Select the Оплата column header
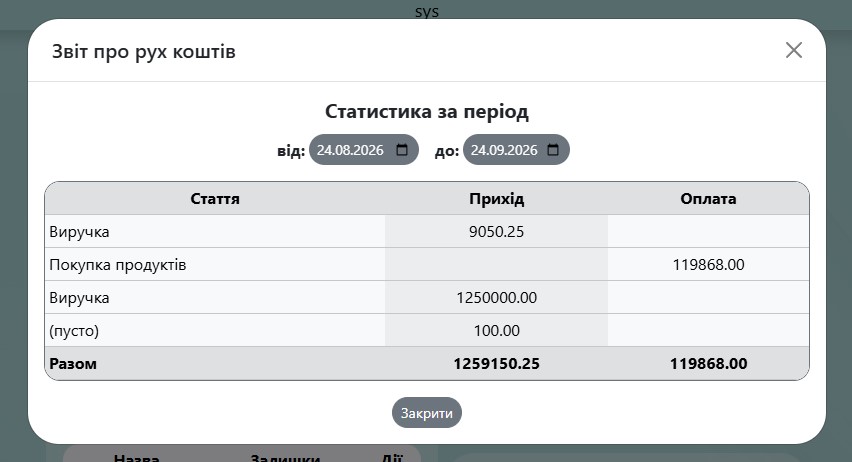Viewport: 852px width, 462px height. pos(708,199)
